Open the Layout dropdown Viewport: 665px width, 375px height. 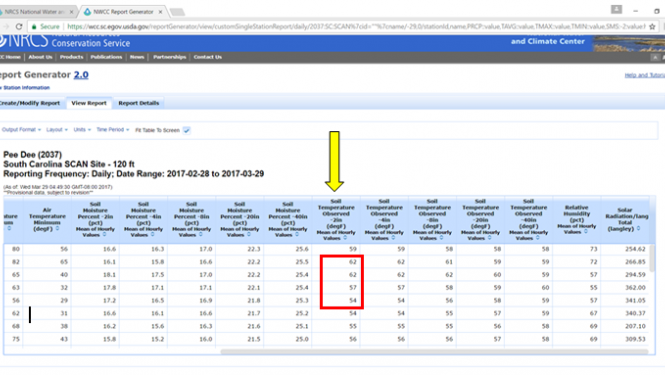tap(57, 130)
